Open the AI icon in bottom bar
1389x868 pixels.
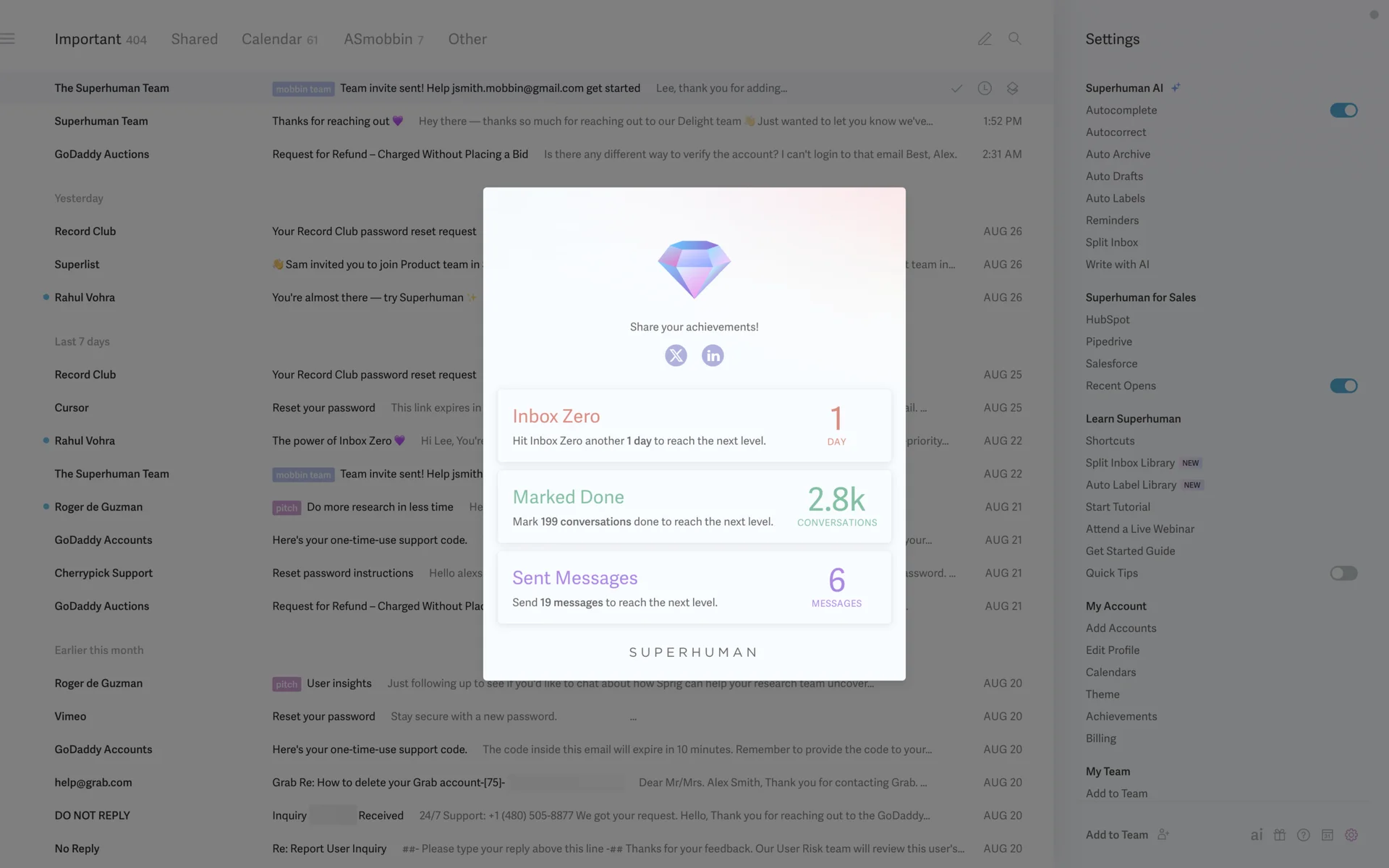(1257, 835)
